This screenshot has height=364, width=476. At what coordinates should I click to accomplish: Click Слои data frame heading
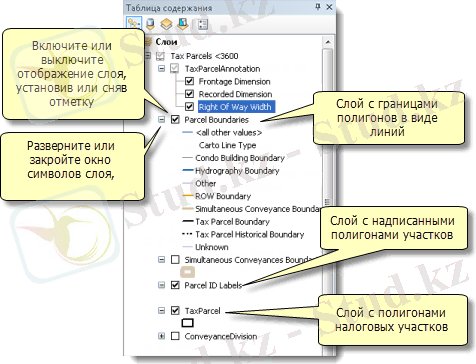pos(166,42)
